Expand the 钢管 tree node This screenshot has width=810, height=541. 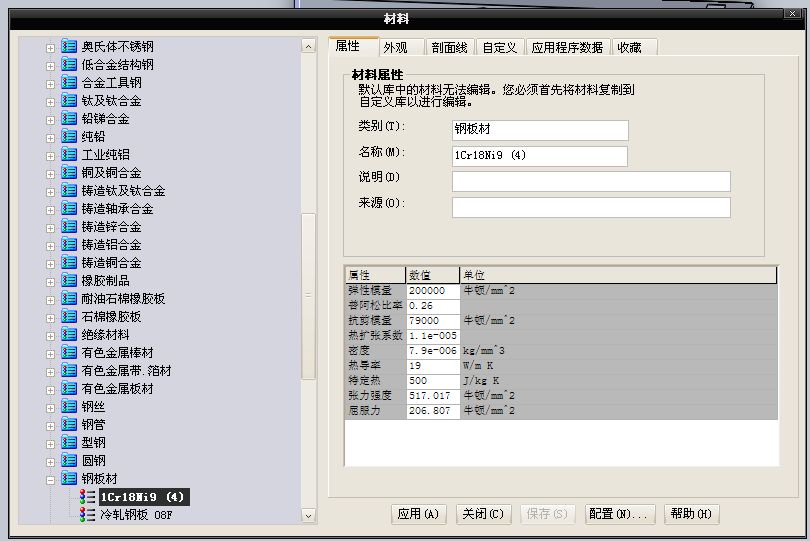click(50, 426)
